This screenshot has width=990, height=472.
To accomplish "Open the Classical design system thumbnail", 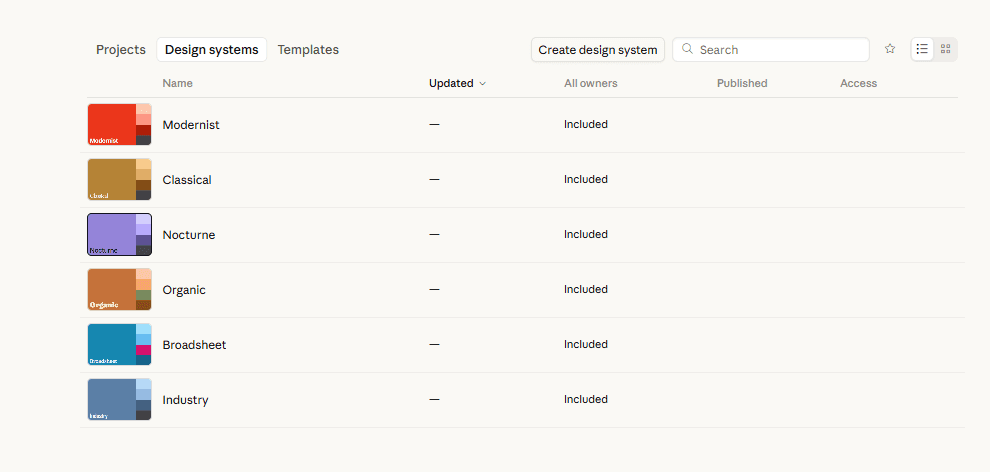I will [x=119, y=180].
